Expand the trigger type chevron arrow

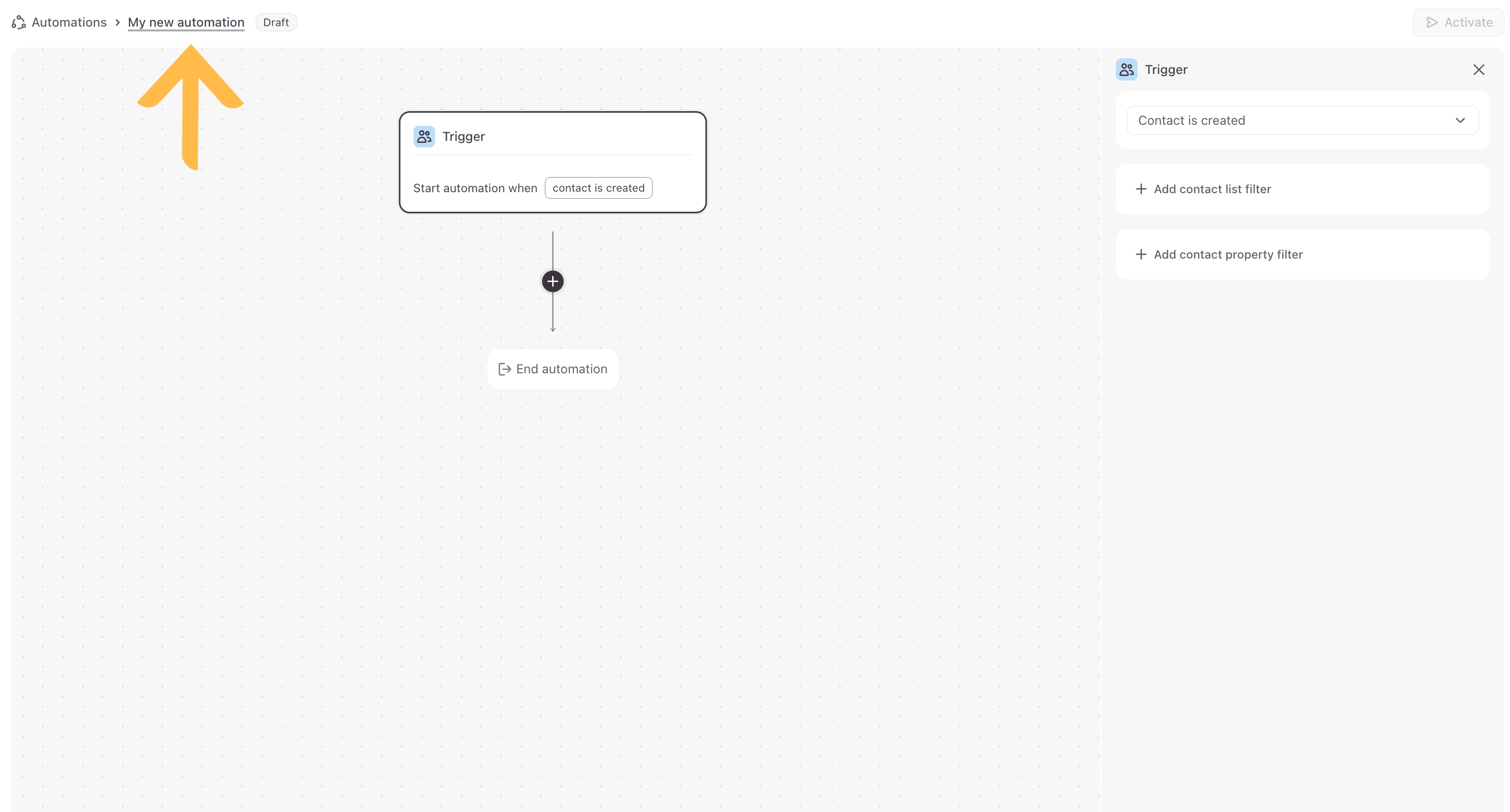(x=1460, y=121)
